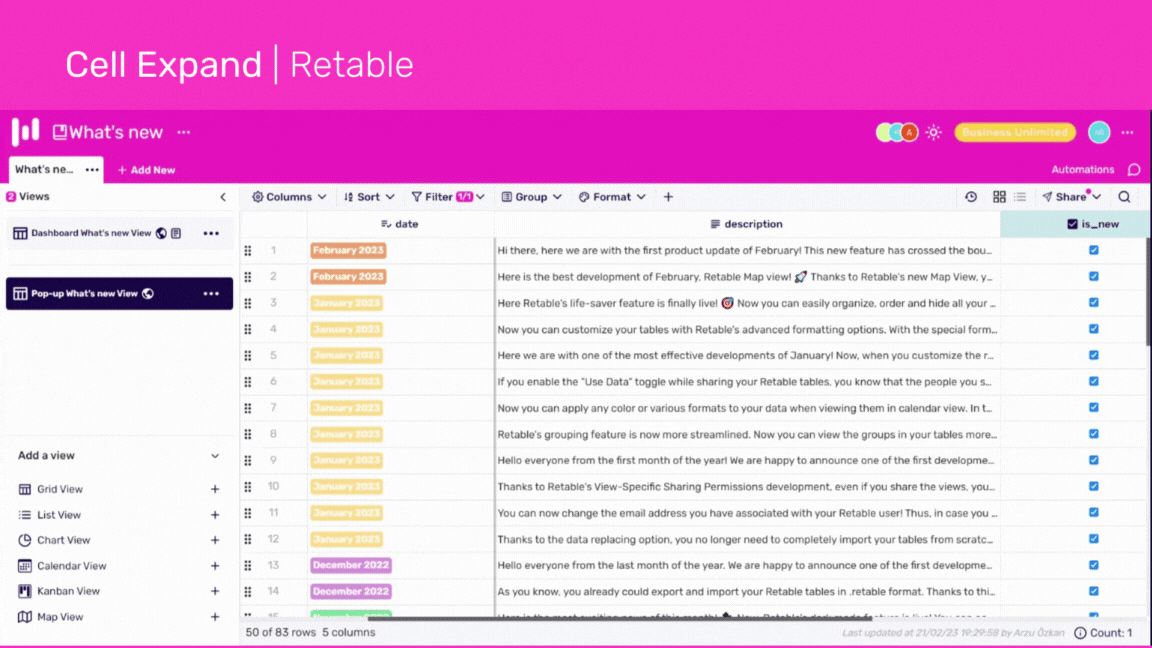Click the horizontal scrollbar of the table
This screenshot has width=1152, height=648.
pos(619,619)
